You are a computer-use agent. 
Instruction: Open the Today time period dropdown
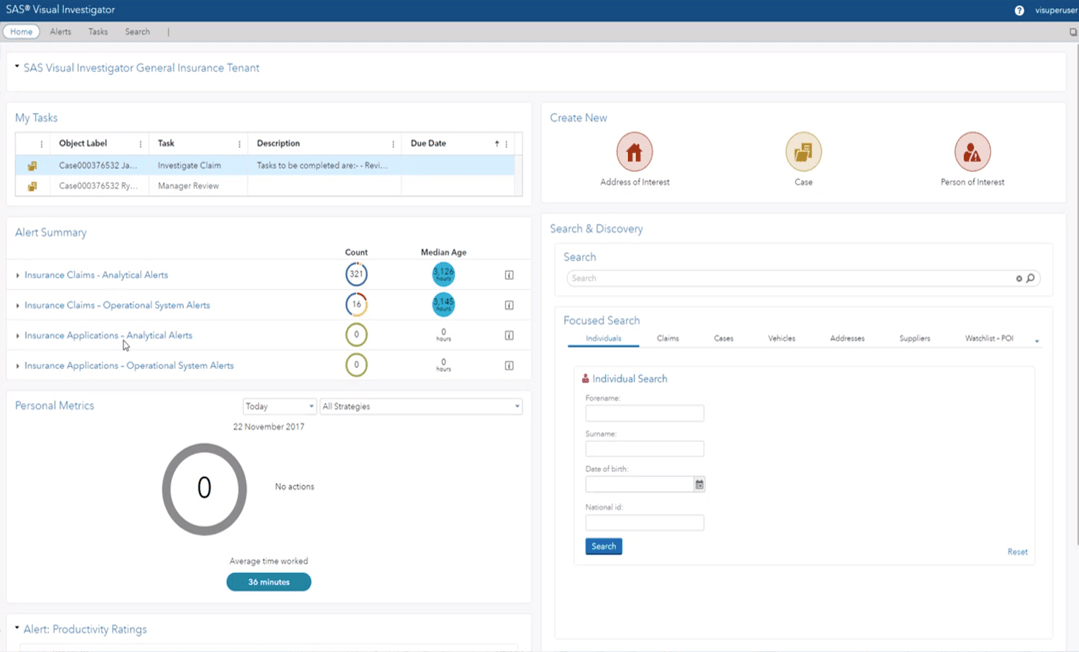coord(279,406)
